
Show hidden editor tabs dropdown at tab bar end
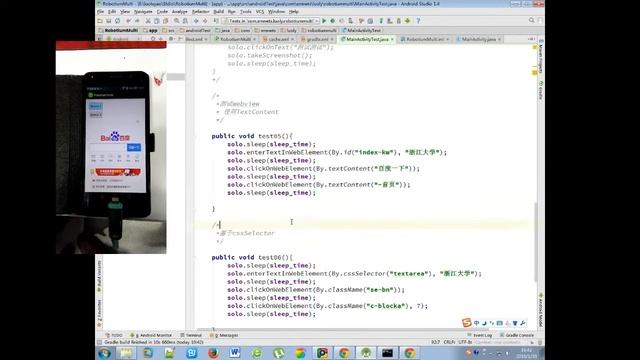tap(531, 39)
